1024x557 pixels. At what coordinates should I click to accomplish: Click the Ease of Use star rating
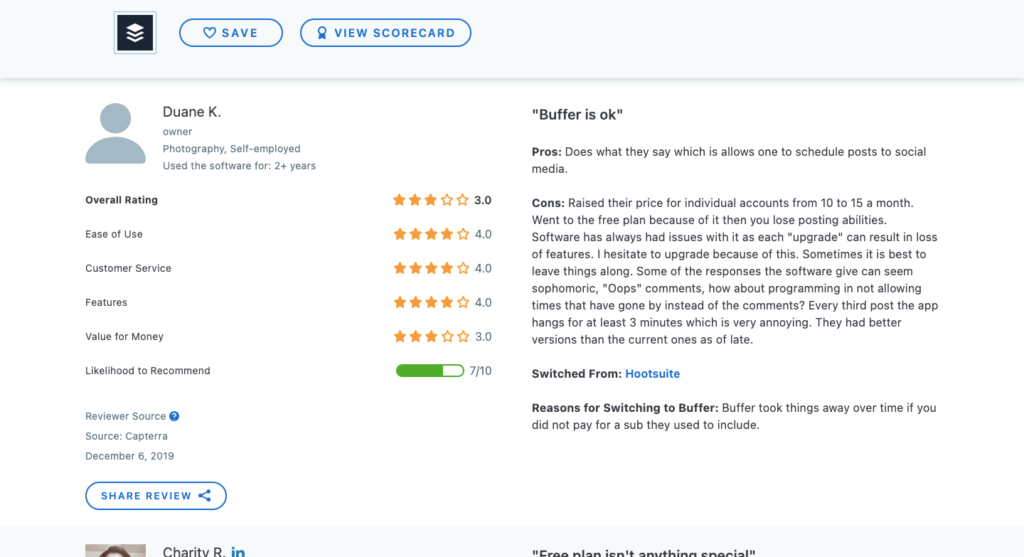pyautogui.click(x=431, y=234)
